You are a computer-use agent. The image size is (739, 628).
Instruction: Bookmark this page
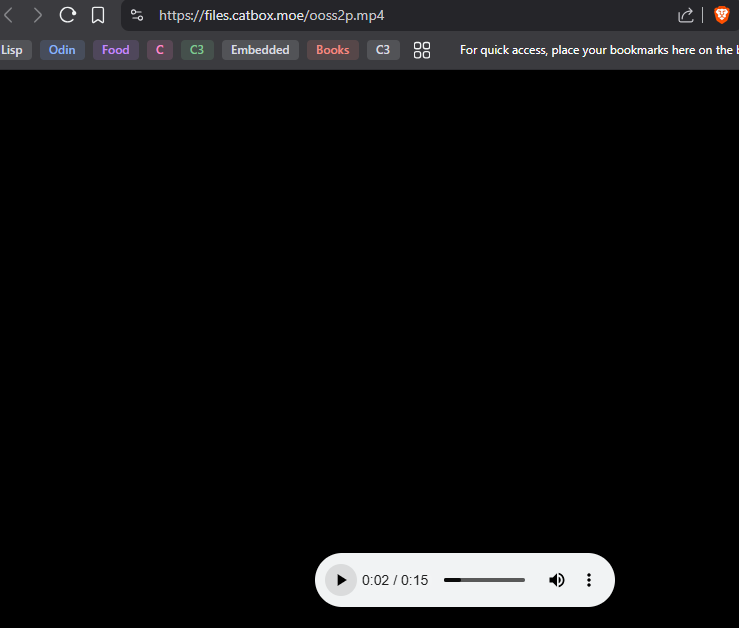click(98, 15)
